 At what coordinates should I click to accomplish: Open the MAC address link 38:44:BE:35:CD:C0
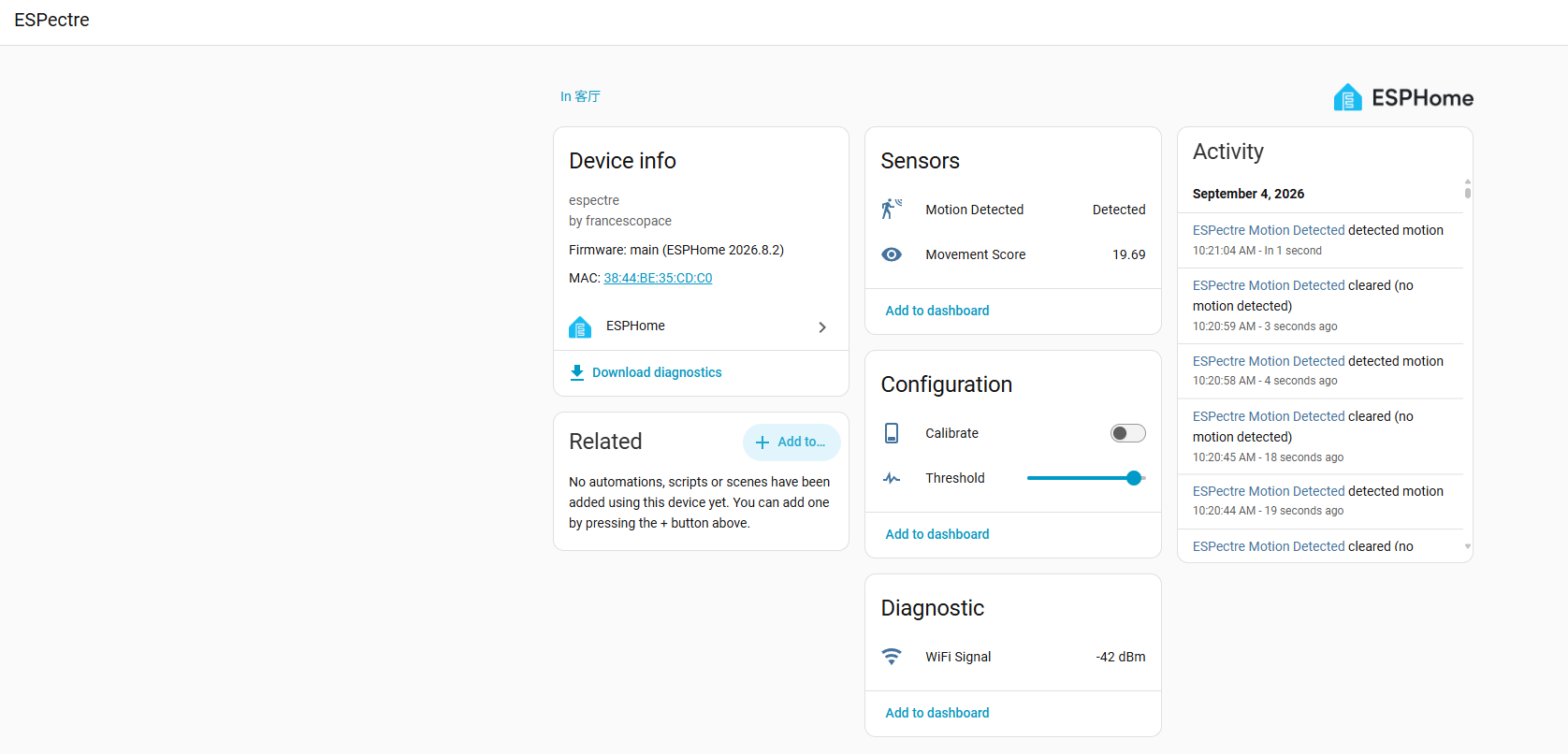658,278
